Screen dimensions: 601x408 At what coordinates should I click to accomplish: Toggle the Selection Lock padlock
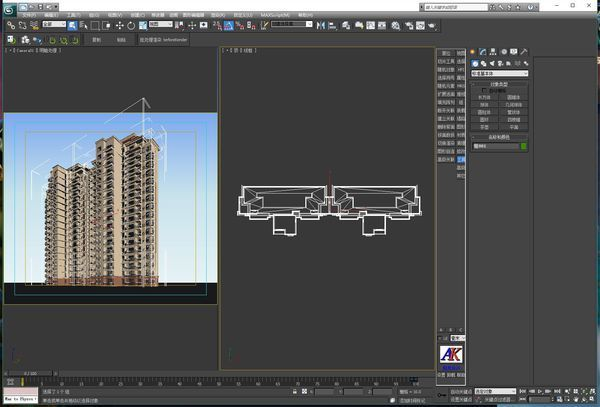point(295,392)
